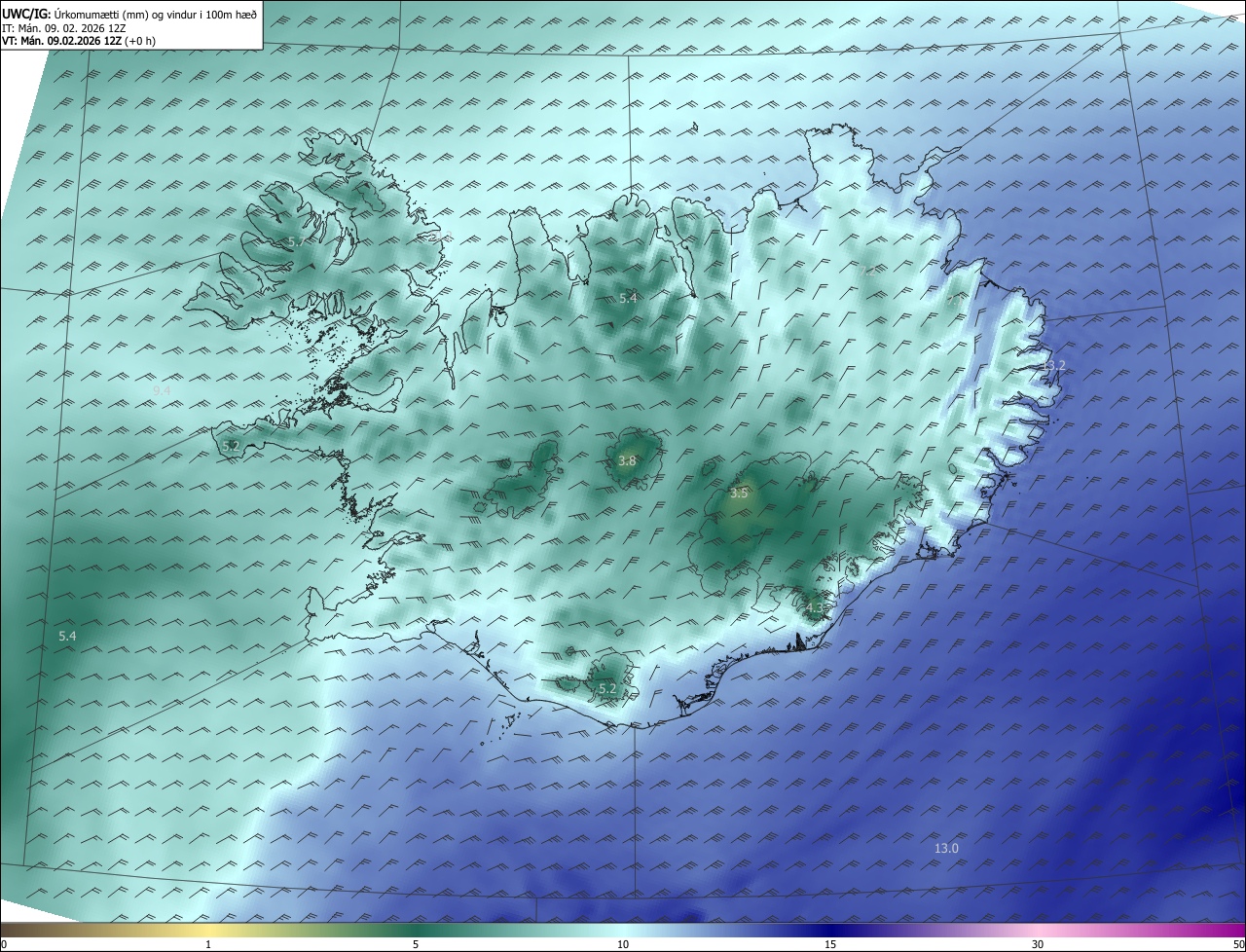
Task: Click the color scale tick labeled 10
Action: [x=623, y=944]
